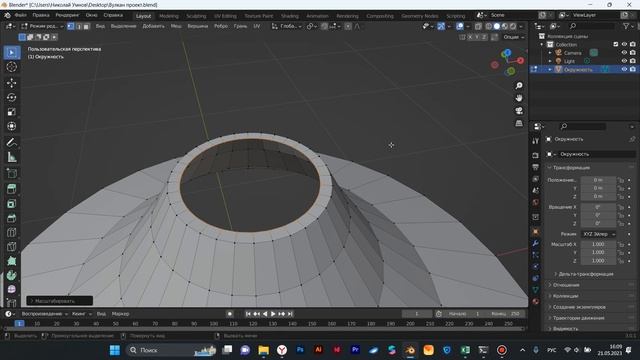Click the play animation button
This screenshot has width=640, height=360.
tap(273, 314)
